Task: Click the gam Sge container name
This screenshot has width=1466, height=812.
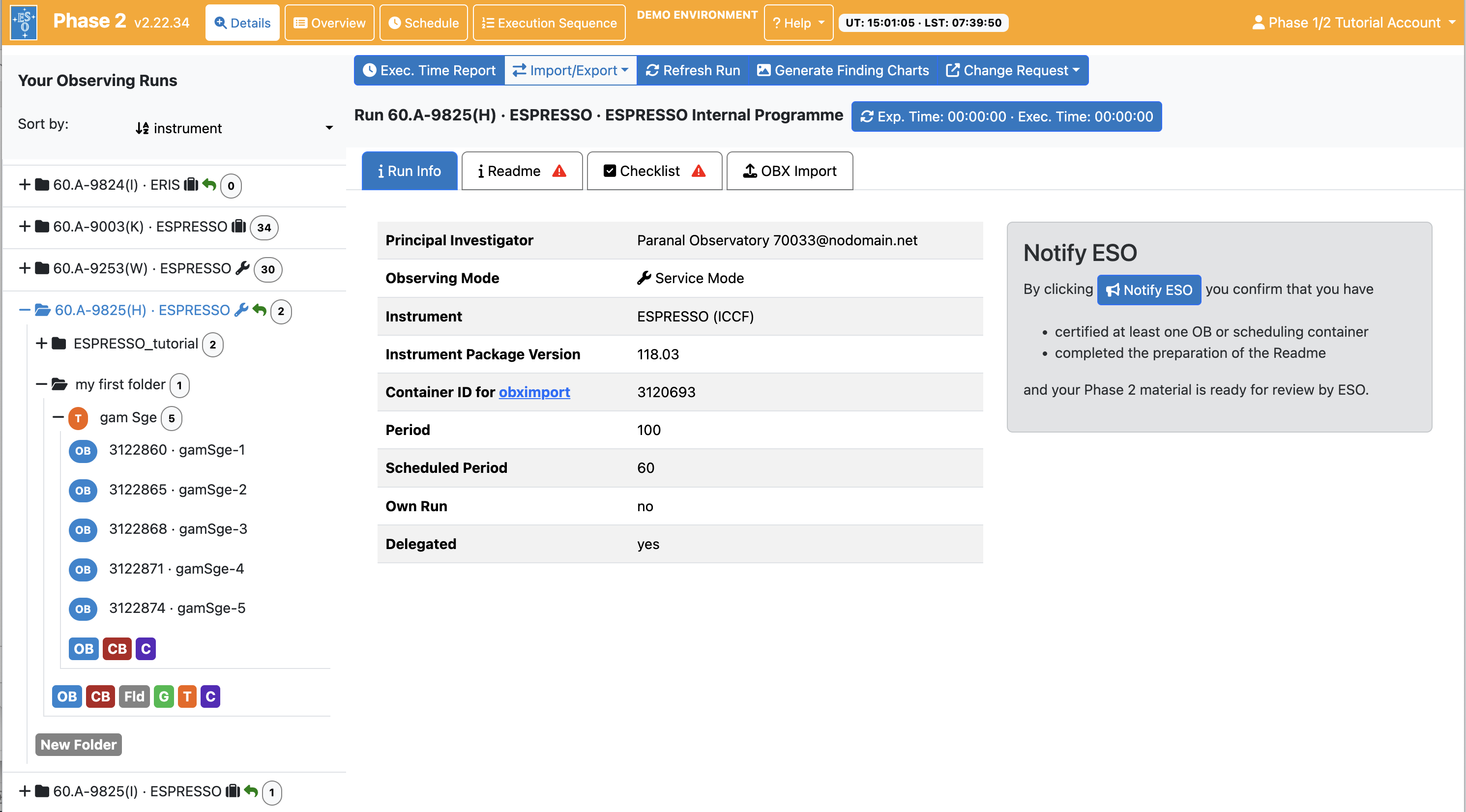Action: click(x=128, y=418)
